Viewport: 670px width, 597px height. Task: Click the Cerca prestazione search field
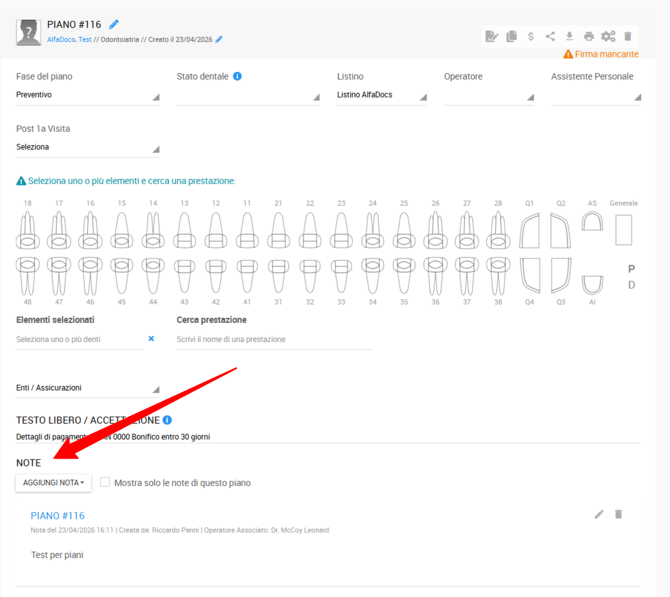274,340
